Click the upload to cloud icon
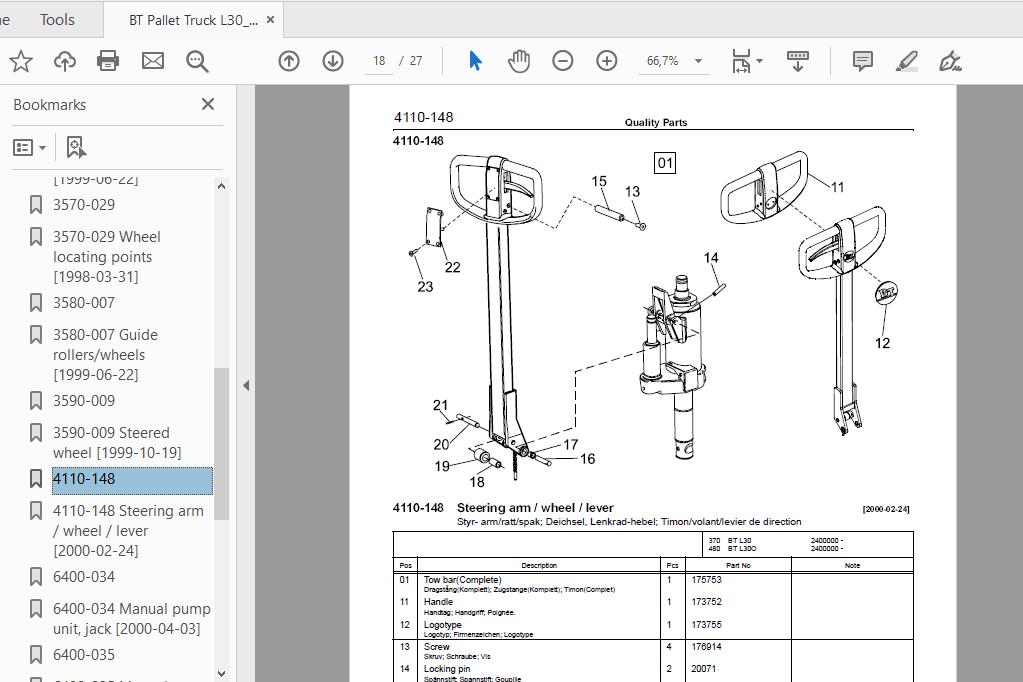1023x682 pixels. pos(65,61)
